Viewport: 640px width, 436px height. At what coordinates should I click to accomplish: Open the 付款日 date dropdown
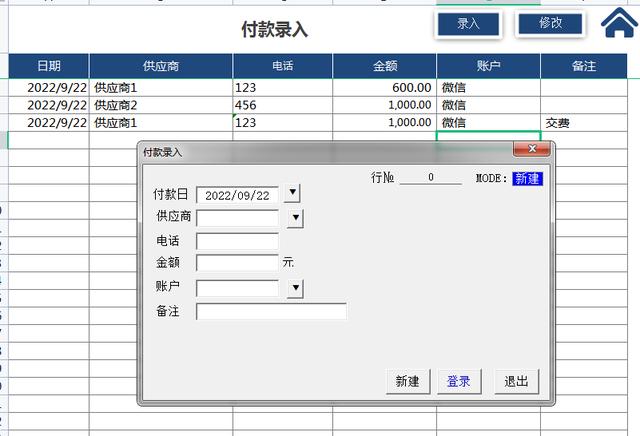tap(292, 193)
